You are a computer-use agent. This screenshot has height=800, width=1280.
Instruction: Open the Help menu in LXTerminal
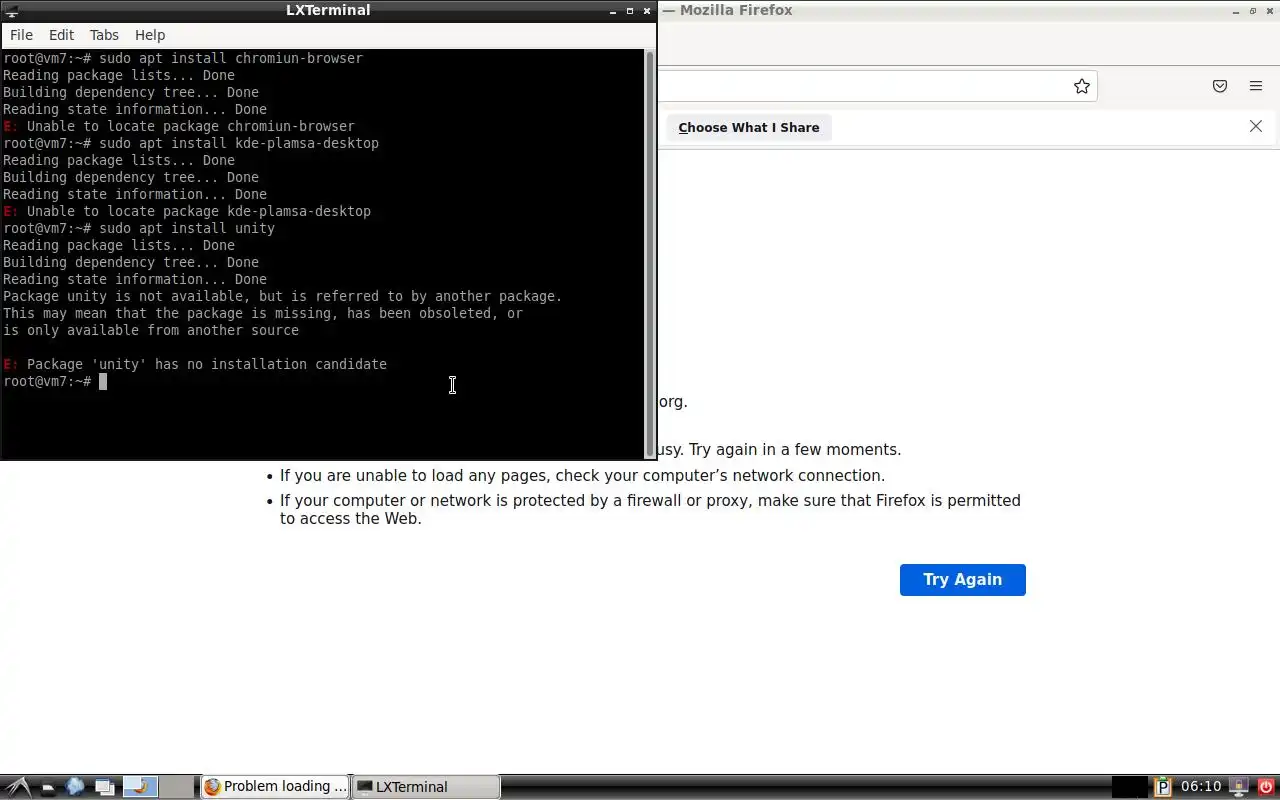pos(150,35)
